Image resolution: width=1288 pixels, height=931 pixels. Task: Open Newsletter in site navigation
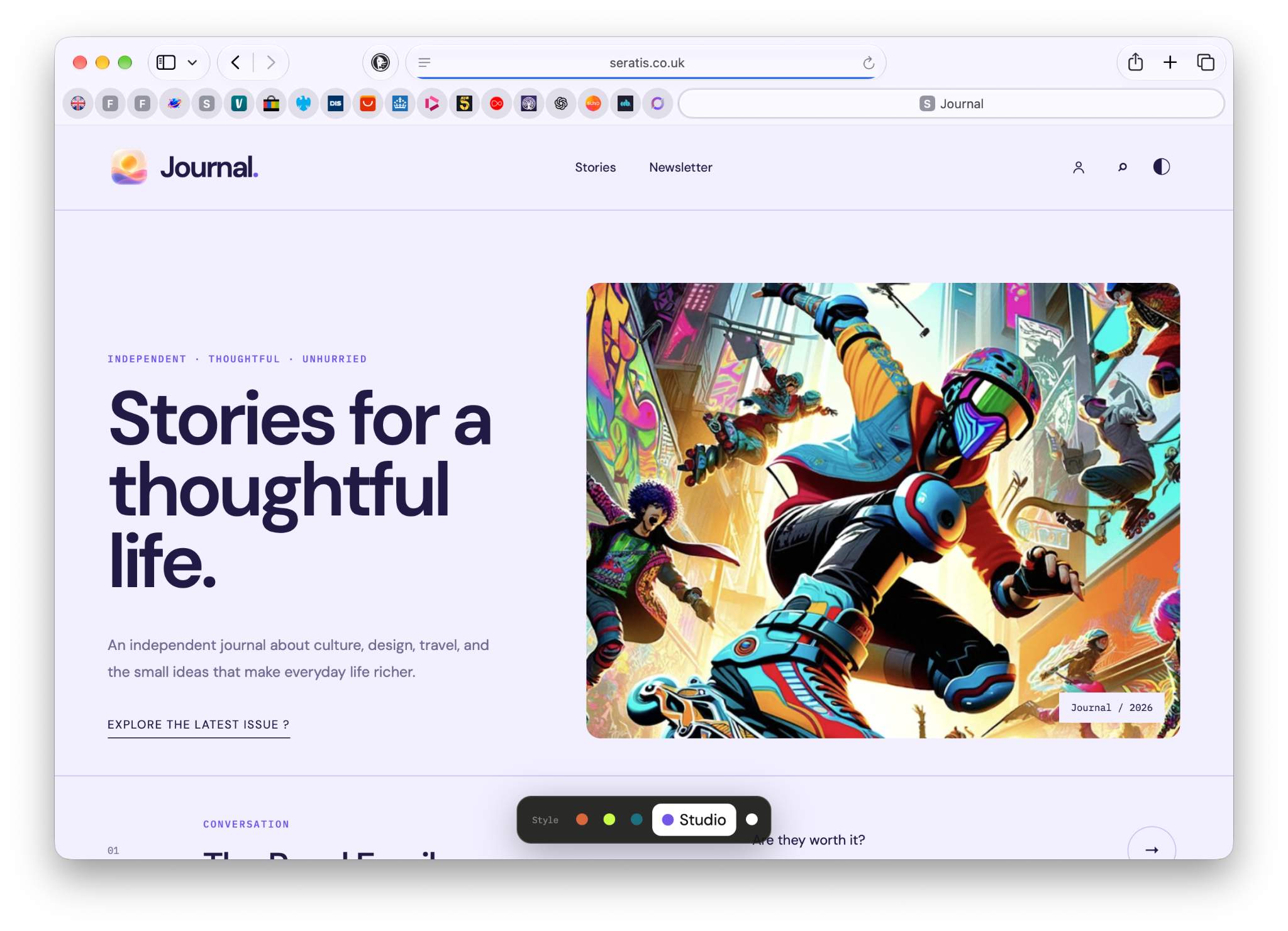point(680,167)
